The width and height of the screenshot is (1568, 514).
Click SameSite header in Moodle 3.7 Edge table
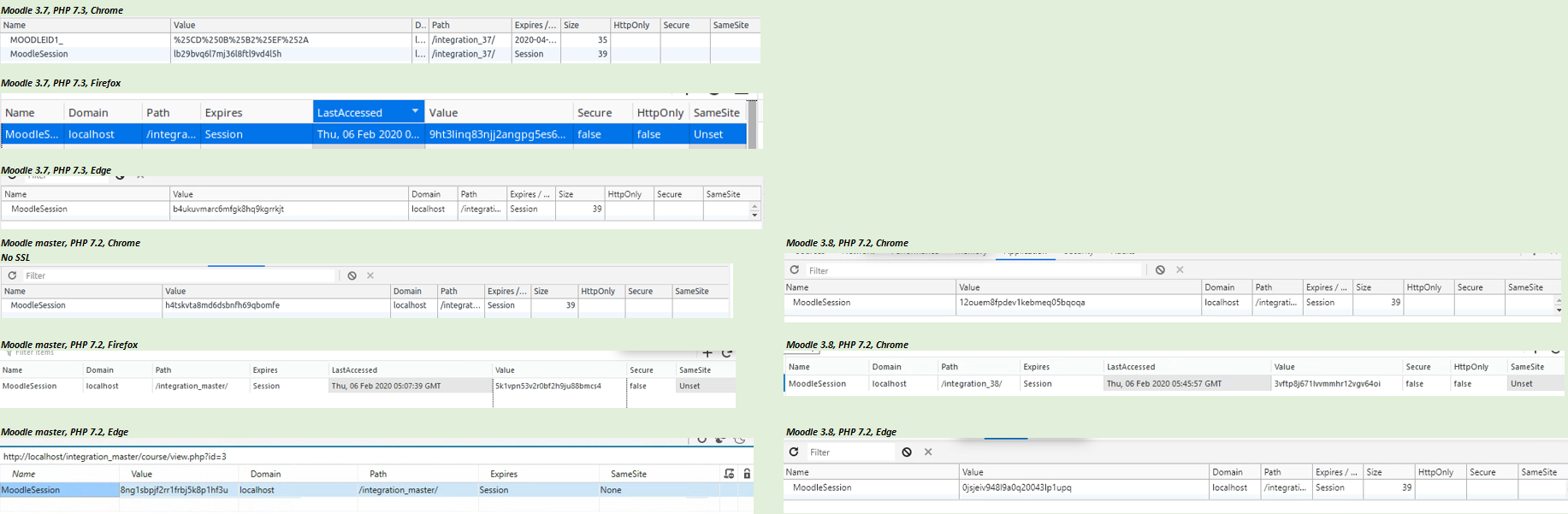(731, 194)
